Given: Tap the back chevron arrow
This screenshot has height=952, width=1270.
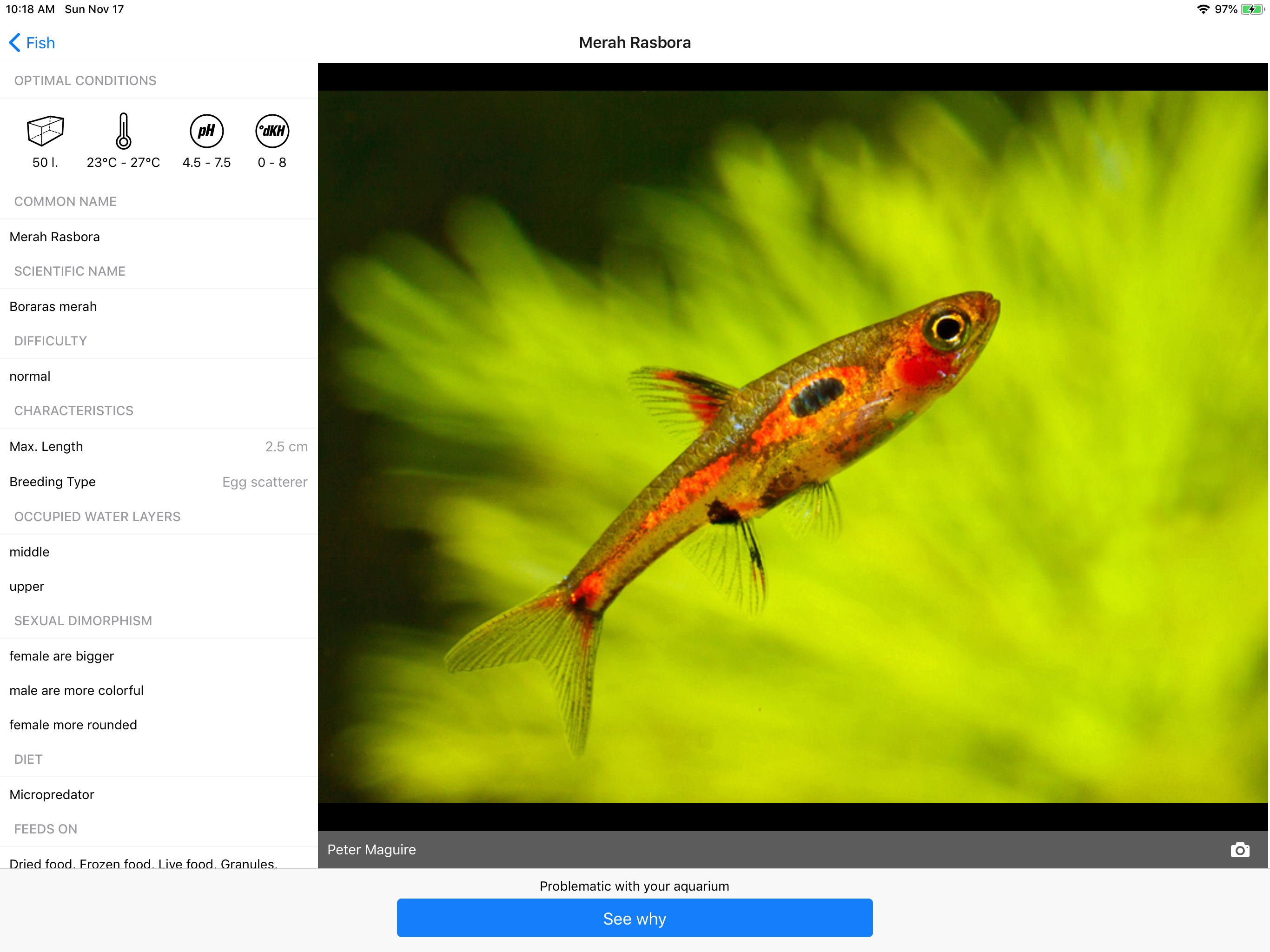Looking at the screenshot, I should (x=15, y=42).
